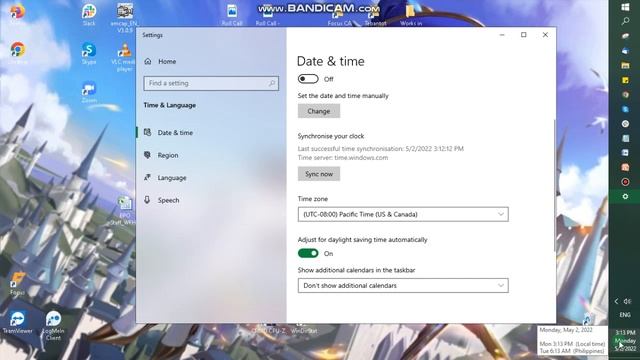Screen dimensions: 640x360
Task: Open the additional calendars dropdown
Action: [403, 285]
